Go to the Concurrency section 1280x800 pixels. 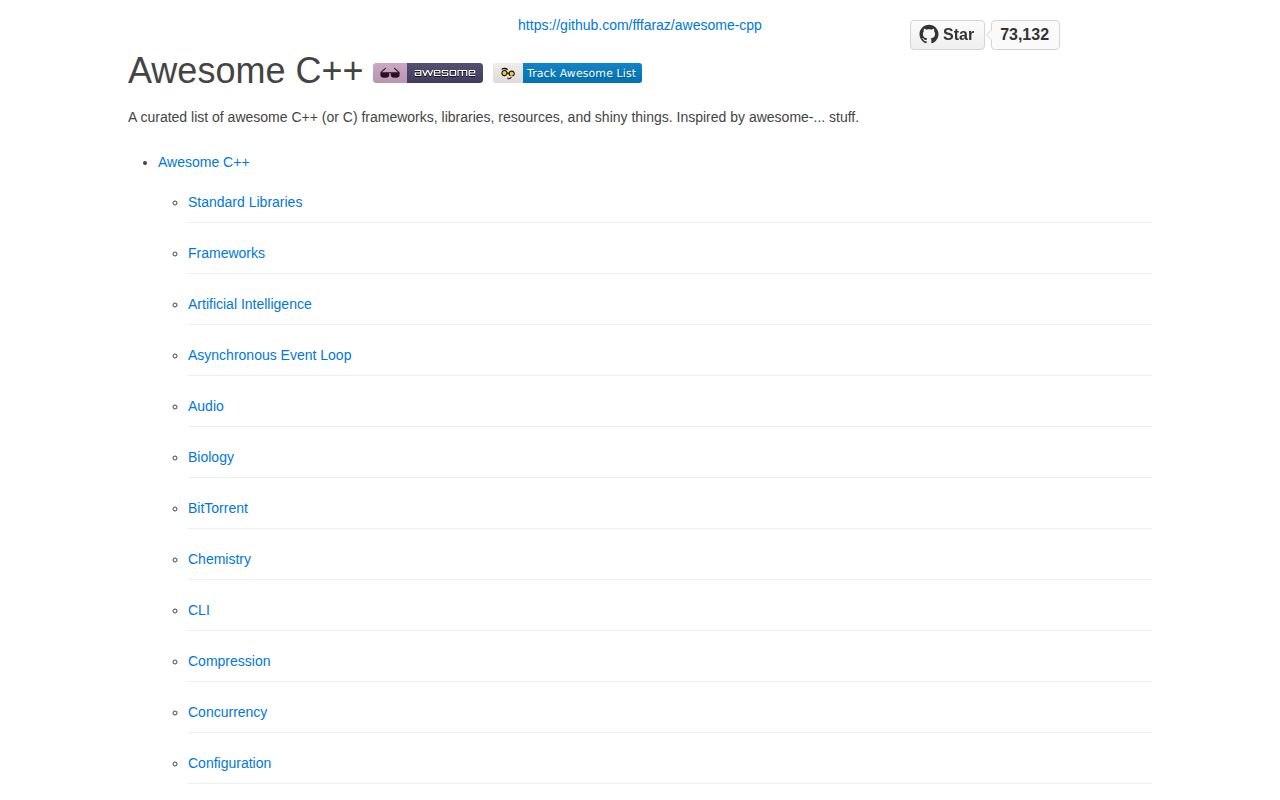tap(228, 712)
